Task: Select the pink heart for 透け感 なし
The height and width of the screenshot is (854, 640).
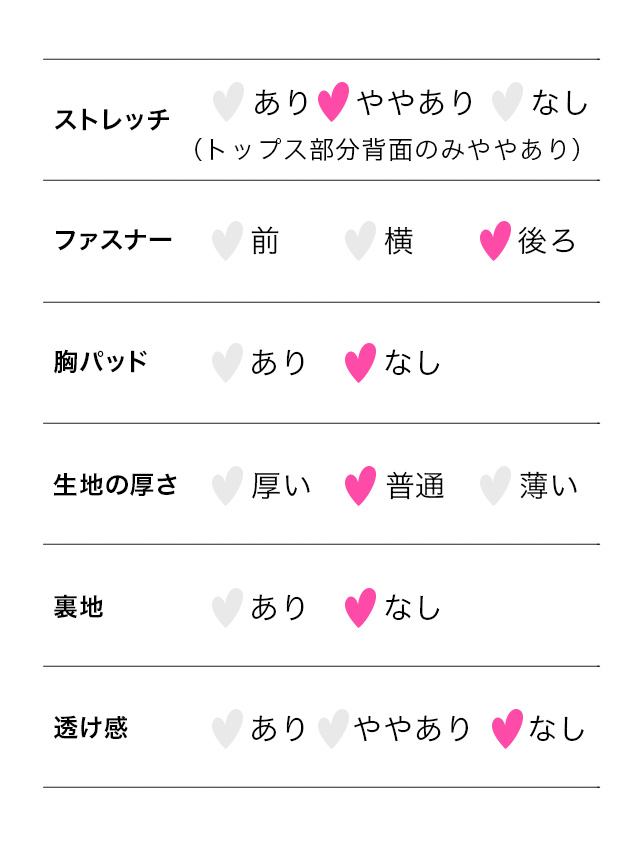Action: 507,729
